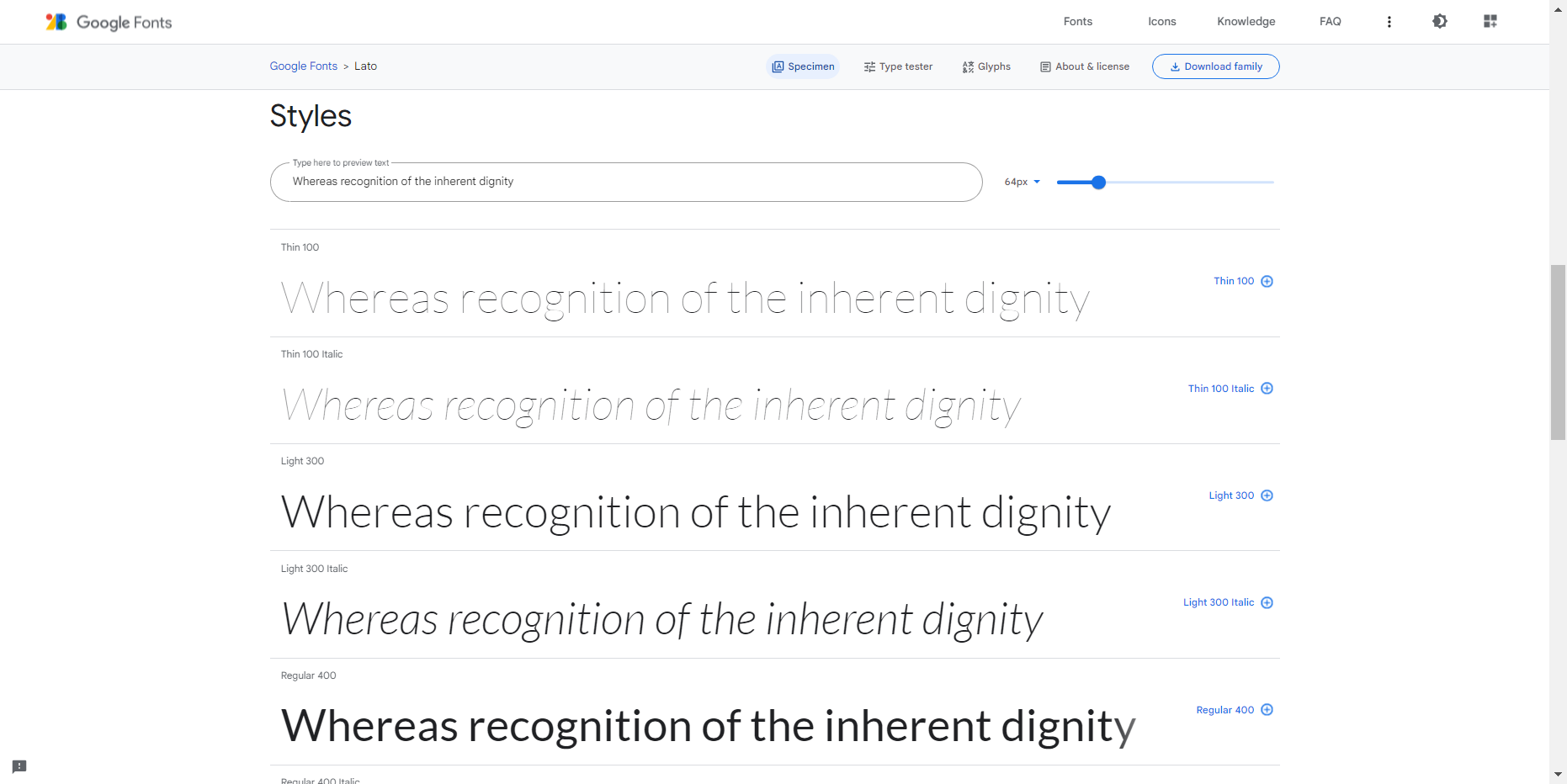Add Thin 100 style with plus icon
Image resolution: width=1567 pixels, height=784 pixels.
[x=1267, y=281]
